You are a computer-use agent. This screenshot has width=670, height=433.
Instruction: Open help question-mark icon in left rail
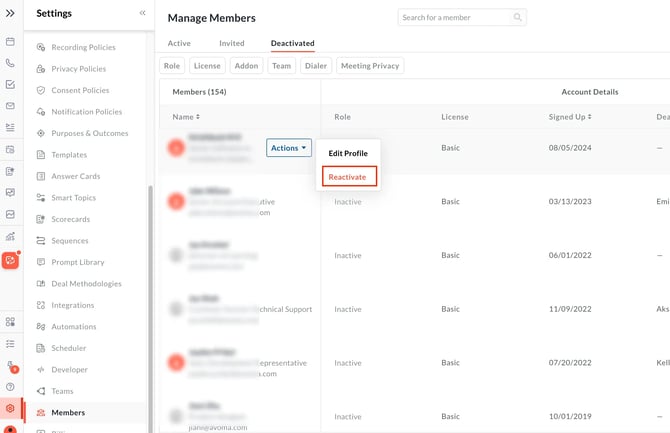tap(10, 387)
